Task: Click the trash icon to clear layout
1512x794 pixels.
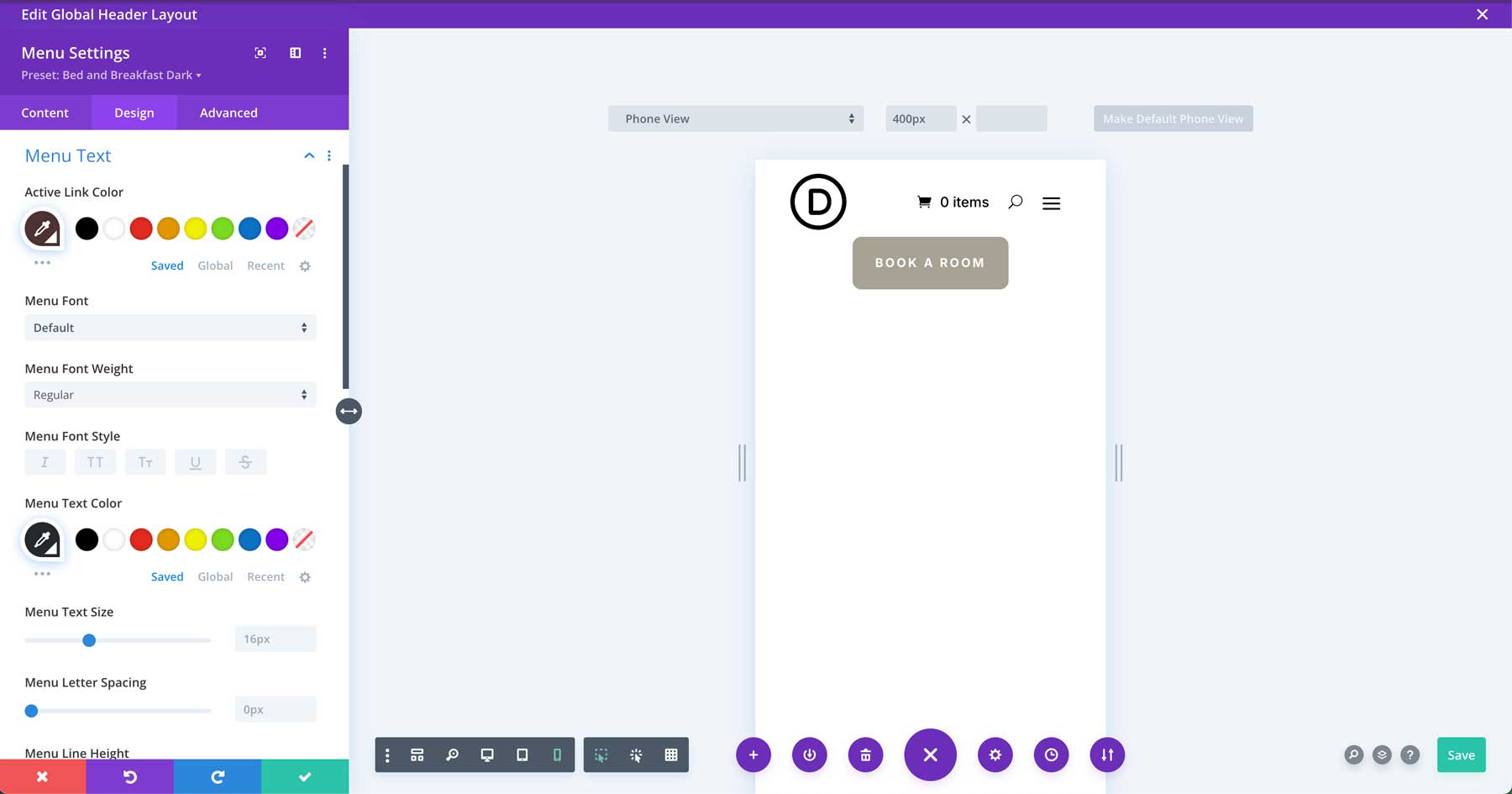Action: coord(865,755)
